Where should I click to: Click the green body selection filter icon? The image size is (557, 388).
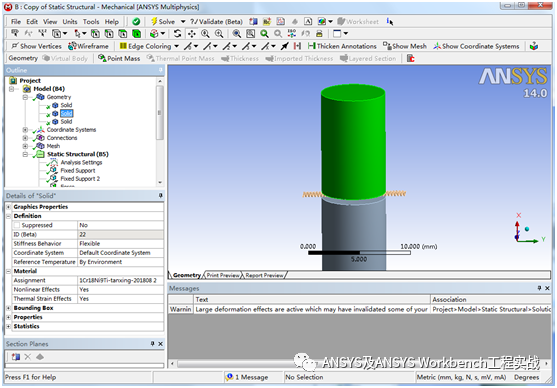136,34
